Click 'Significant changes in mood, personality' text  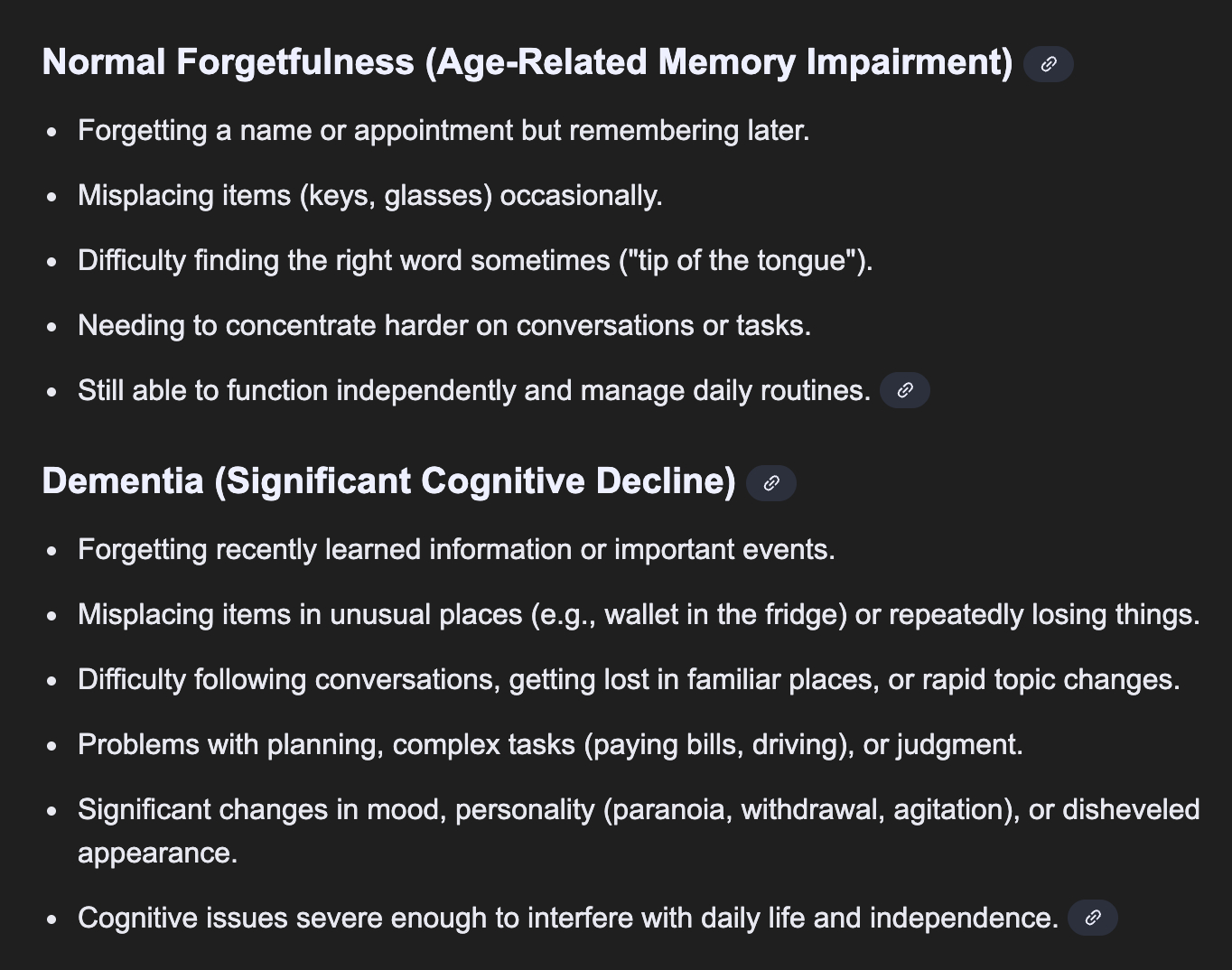coord(339,809)
